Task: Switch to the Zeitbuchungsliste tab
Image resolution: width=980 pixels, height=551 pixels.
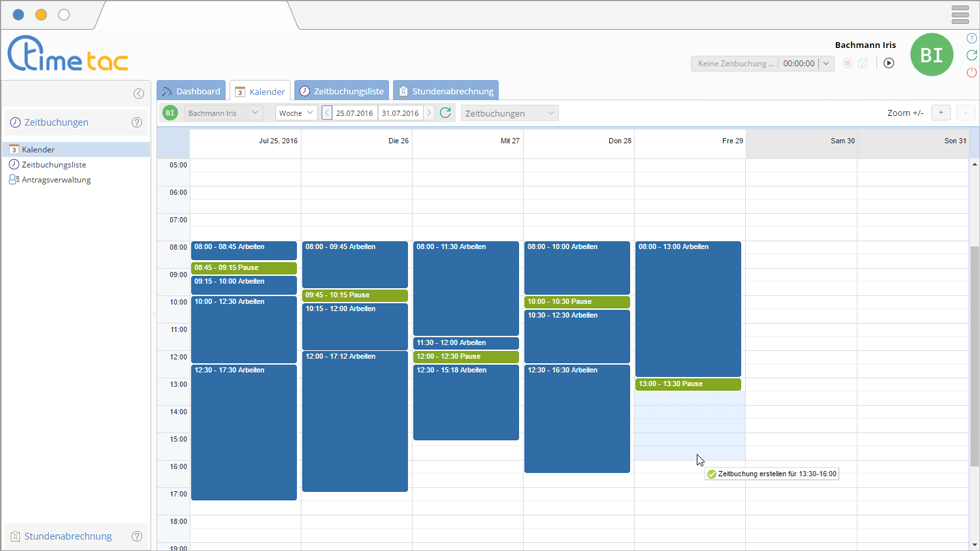Action: [x=342, y=91]
